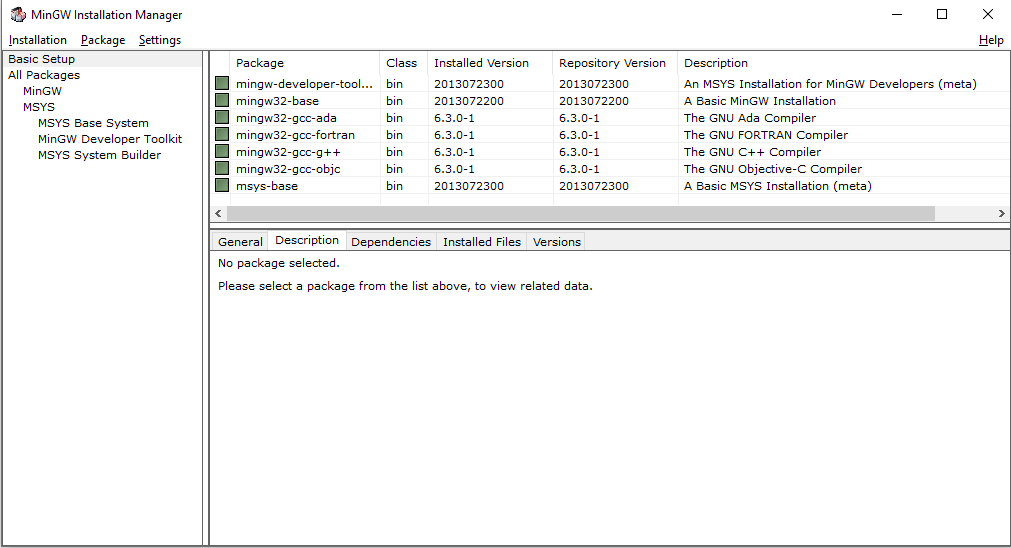1011x548 pixels.
Task: Sort by Installed Version column header
Action: coord(491,63)
